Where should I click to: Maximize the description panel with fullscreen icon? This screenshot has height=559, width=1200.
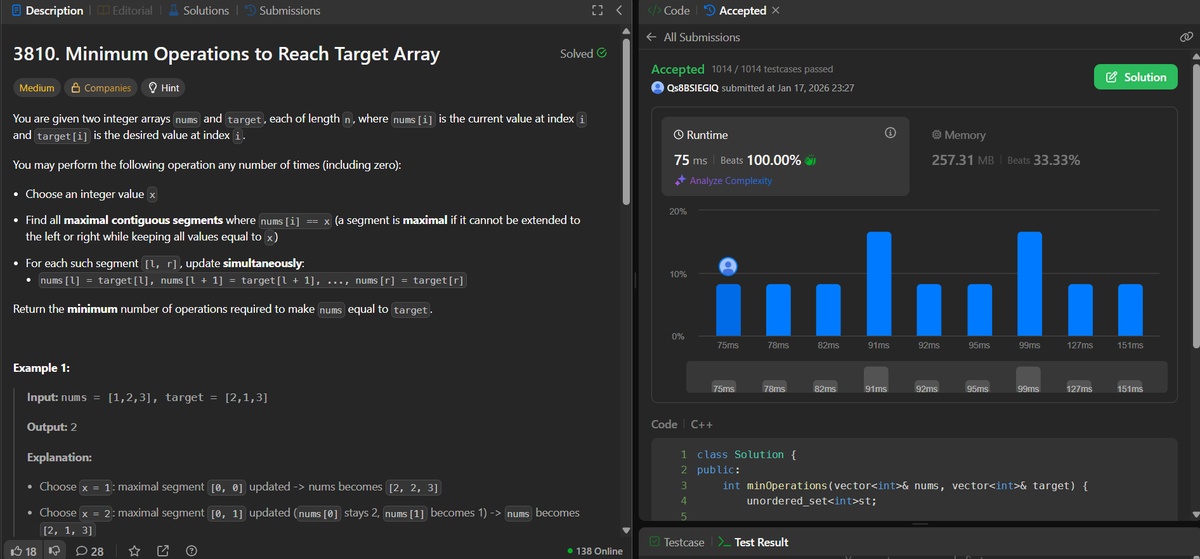tap(598, 10)
